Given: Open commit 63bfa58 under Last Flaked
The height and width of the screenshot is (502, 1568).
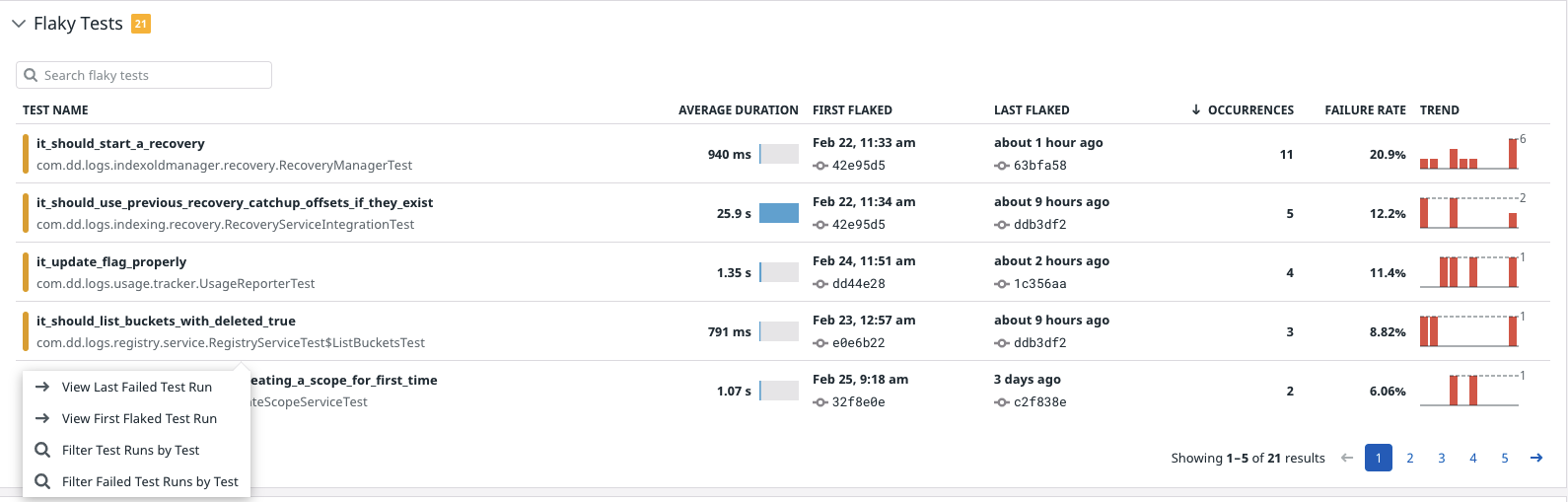Looking at the screenshot, I should pyautogui.click(x=1039, y=165).
